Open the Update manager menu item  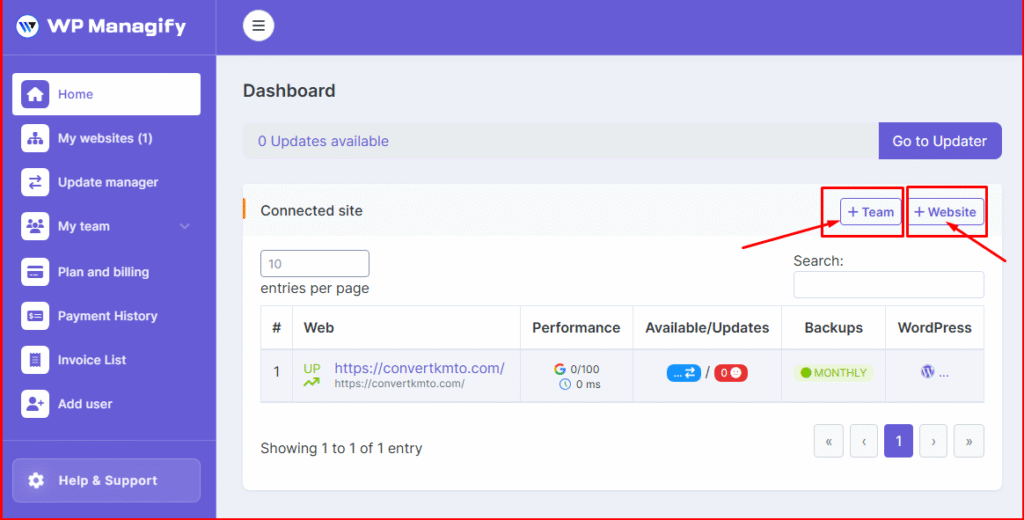pos(106,182)
